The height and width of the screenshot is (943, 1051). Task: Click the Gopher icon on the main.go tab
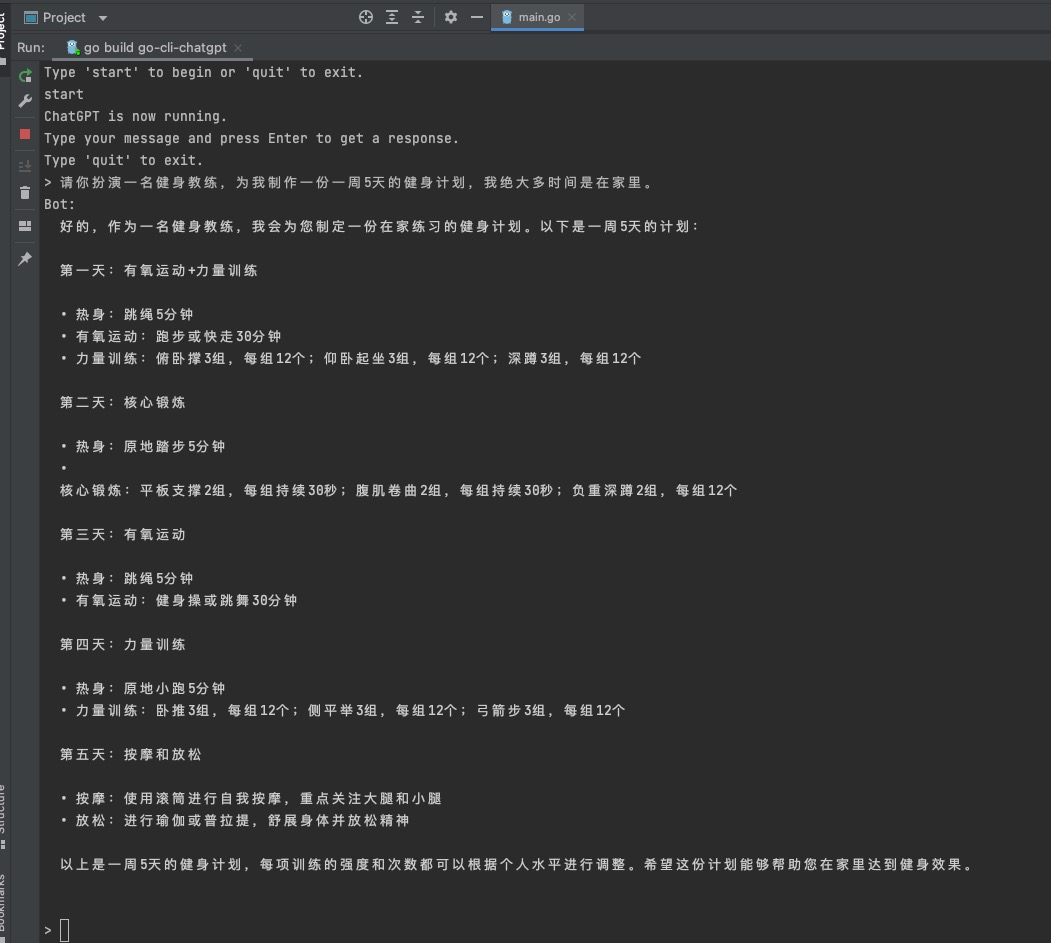pos(507,17)
